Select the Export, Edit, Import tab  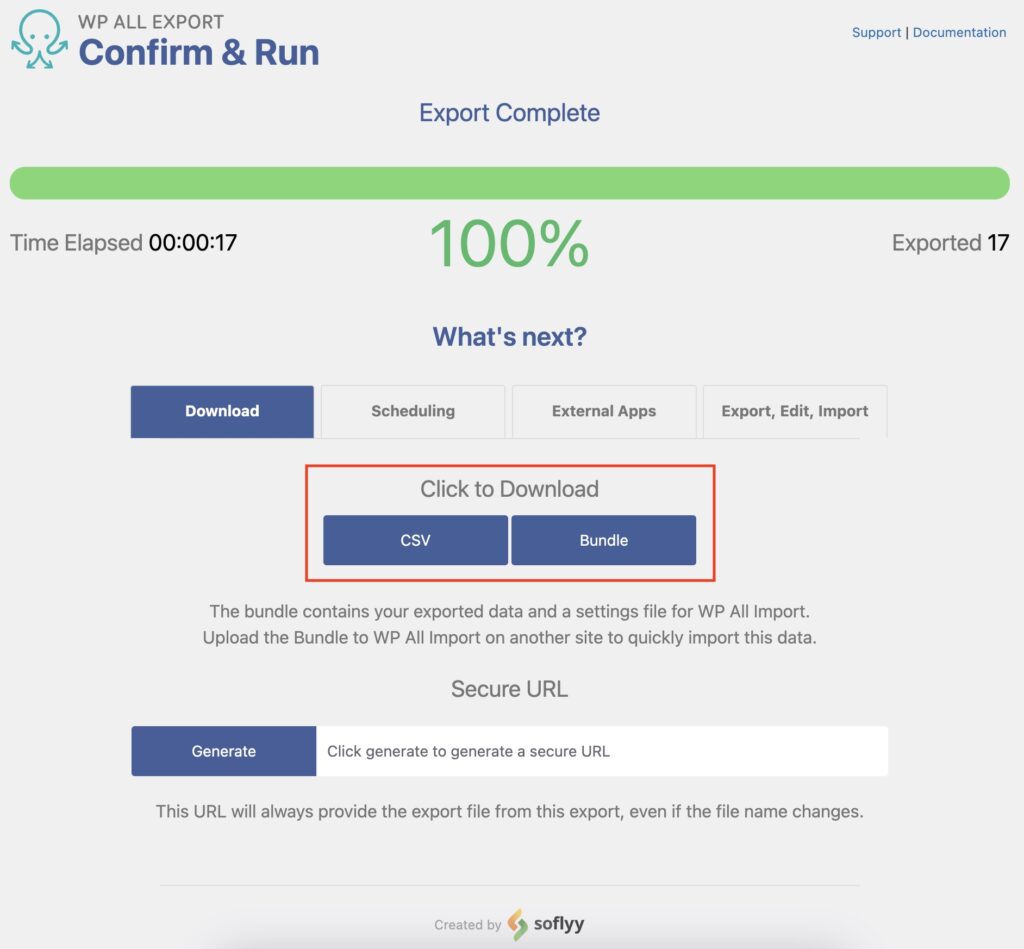point(795,411)
